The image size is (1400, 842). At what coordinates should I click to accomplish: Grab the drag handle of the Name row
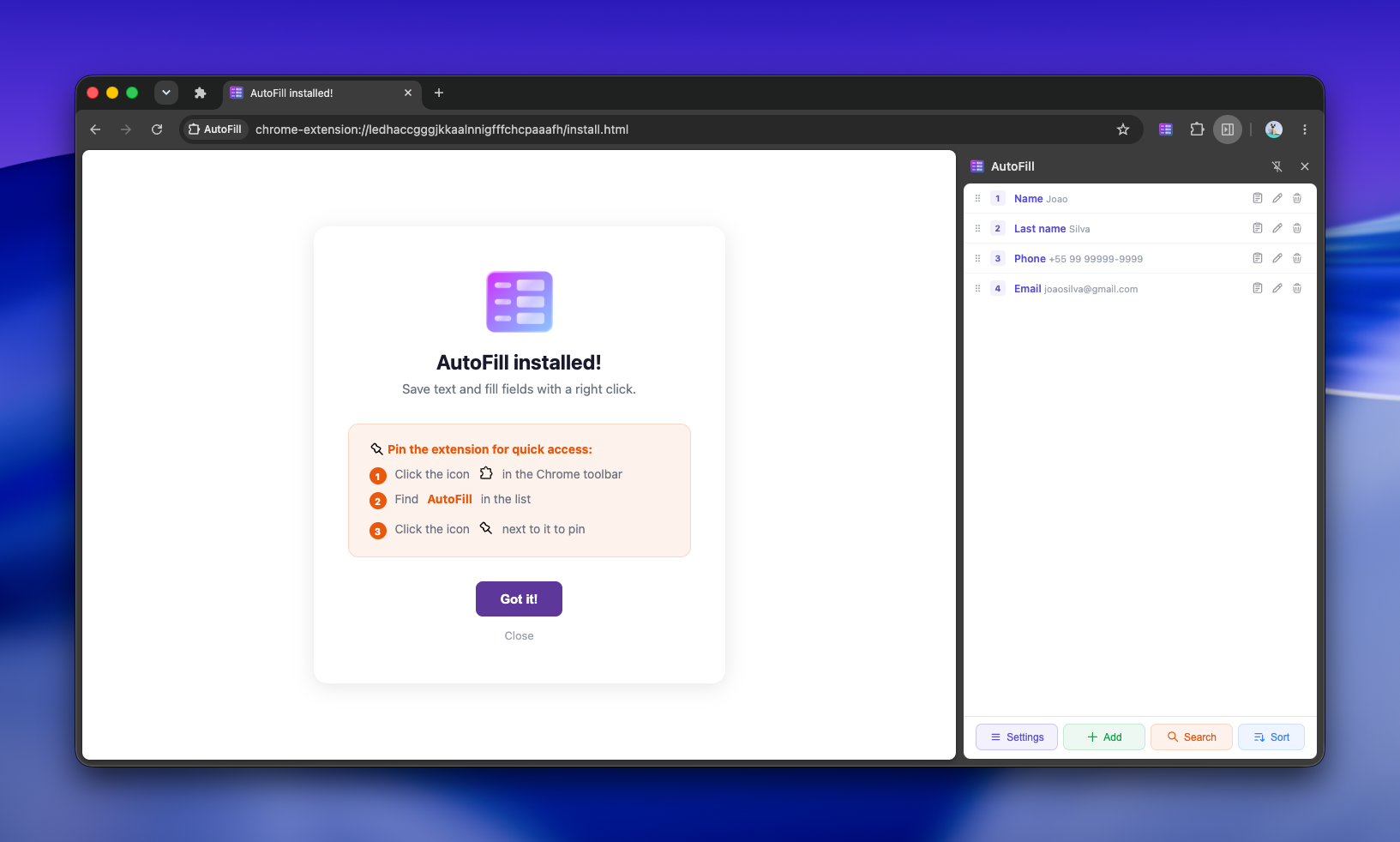(977, 198)
